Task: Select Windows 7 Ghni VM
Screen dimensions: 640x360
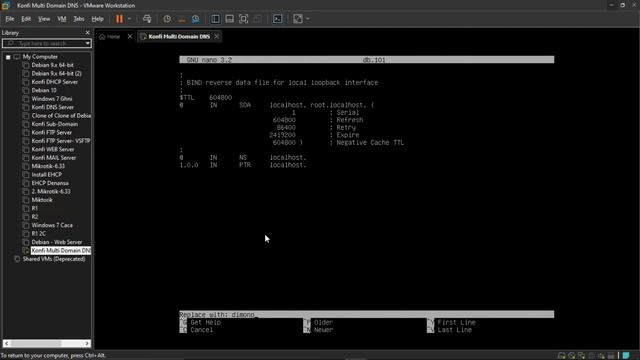Action: pos(52,99)
